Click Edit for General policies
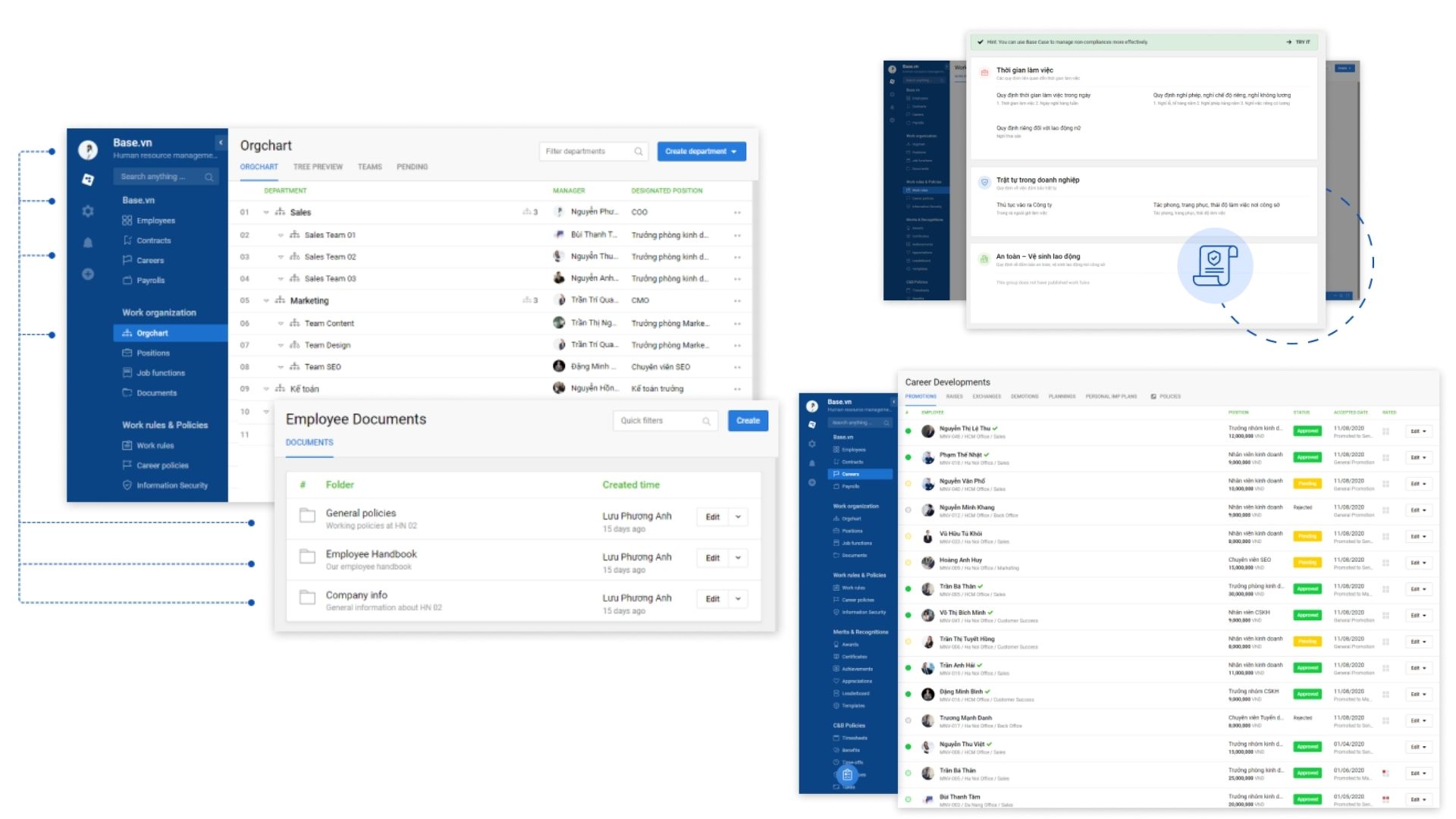Viewport: 1456px width, 819px height. click(x=713, y=517)
